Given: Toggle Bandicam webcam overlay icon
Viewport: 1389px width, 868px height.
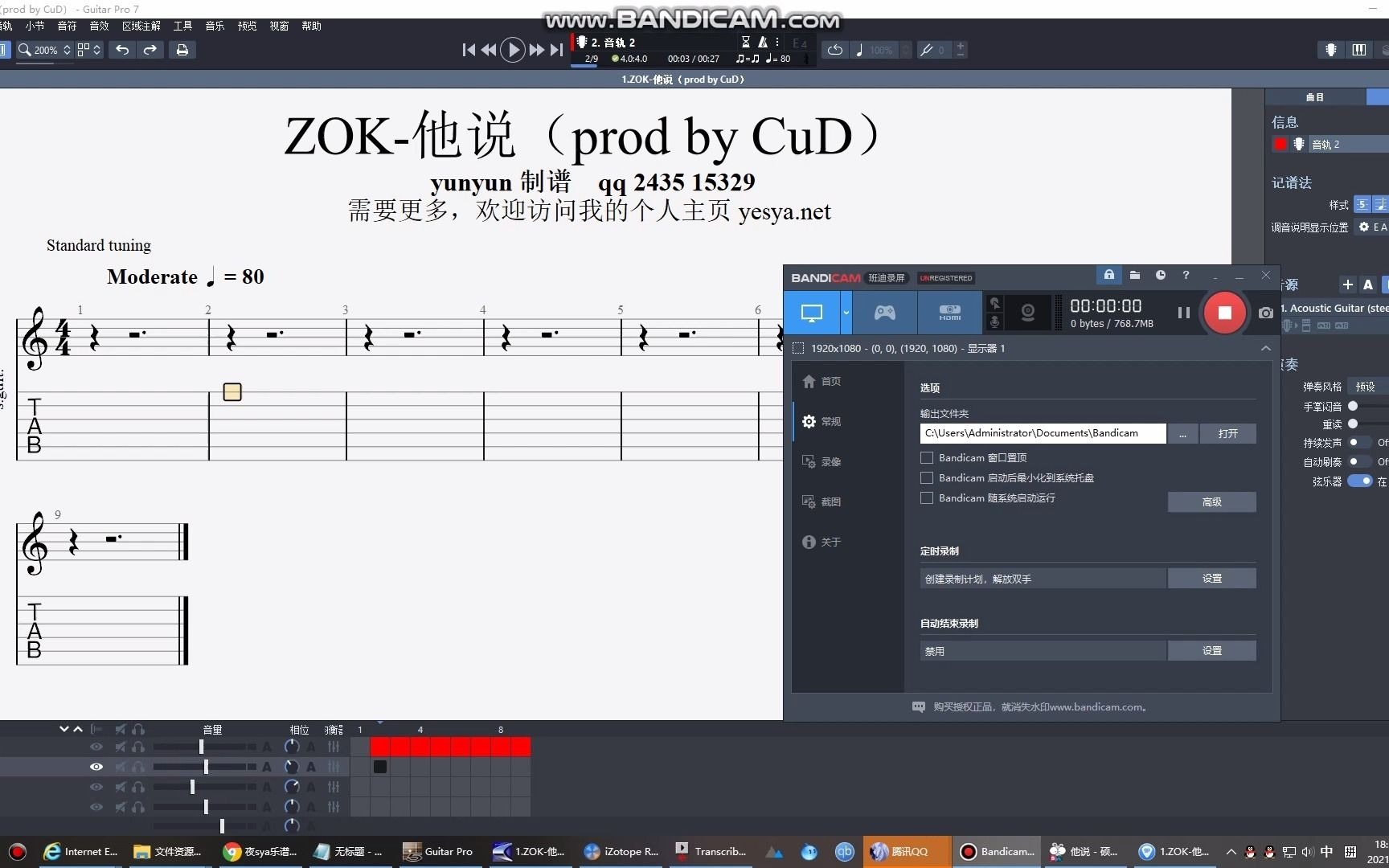Looking at the screenshot, I should pyautogui.click(x=1027, y=313).
